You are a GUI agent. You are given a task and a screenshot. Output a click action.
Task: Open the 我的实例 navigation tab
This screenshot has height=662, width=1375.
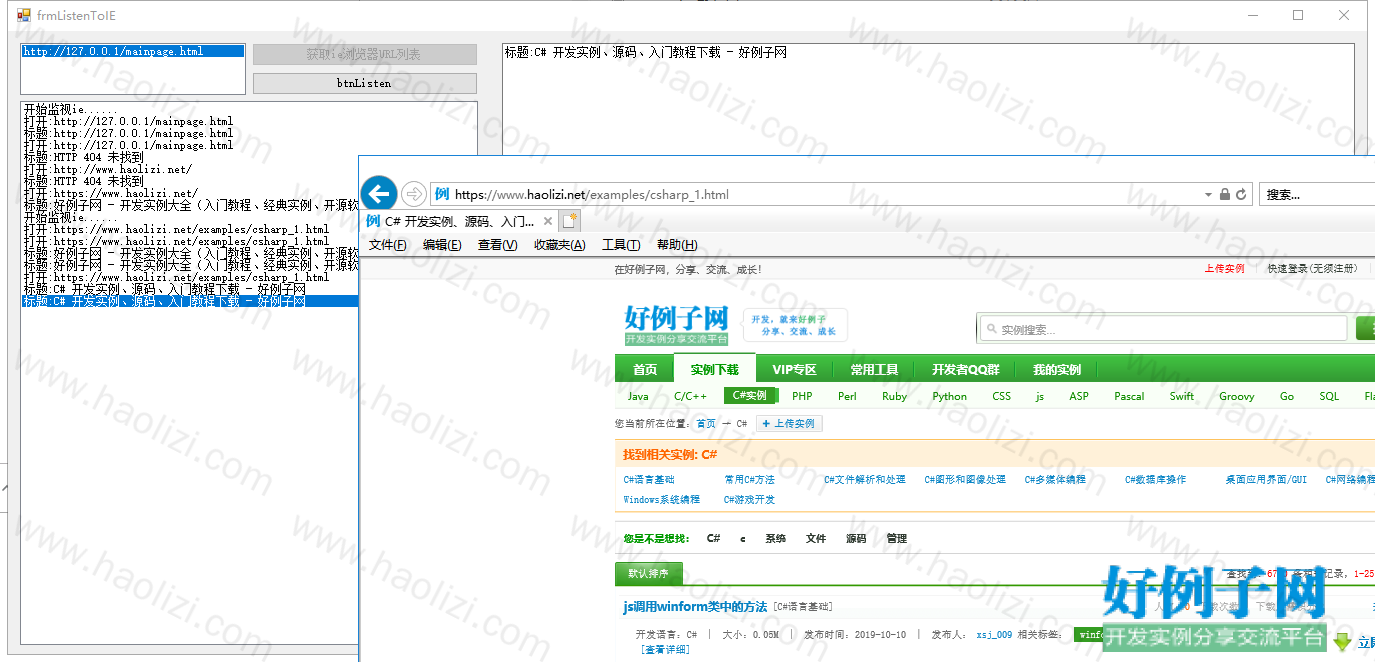[1057, 369]
